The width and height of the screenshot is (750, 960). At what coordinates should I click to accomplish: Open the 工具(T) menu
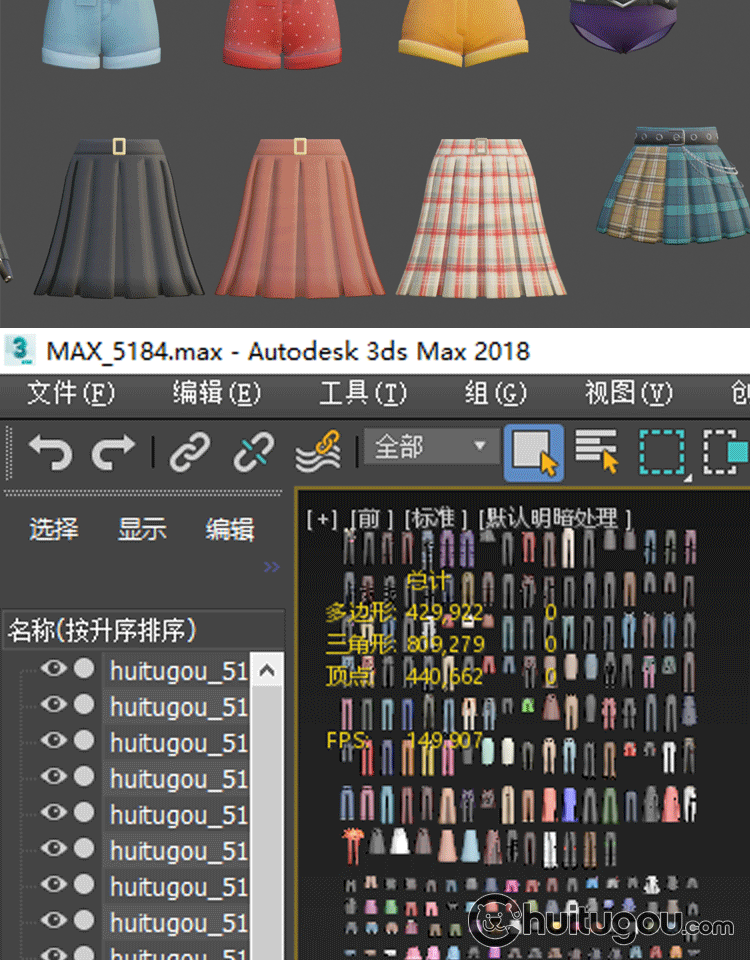click(362, 393)
